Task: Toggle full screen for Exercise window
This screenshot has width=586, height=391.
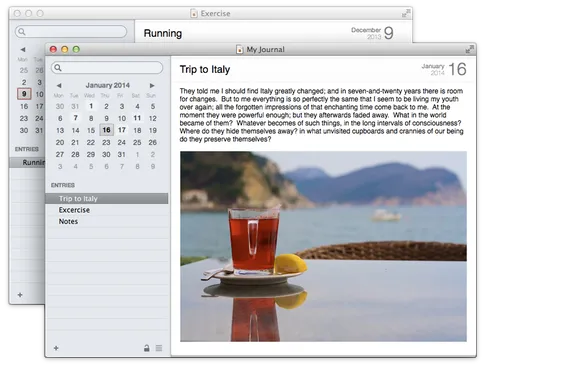Action: click(406, 13)
